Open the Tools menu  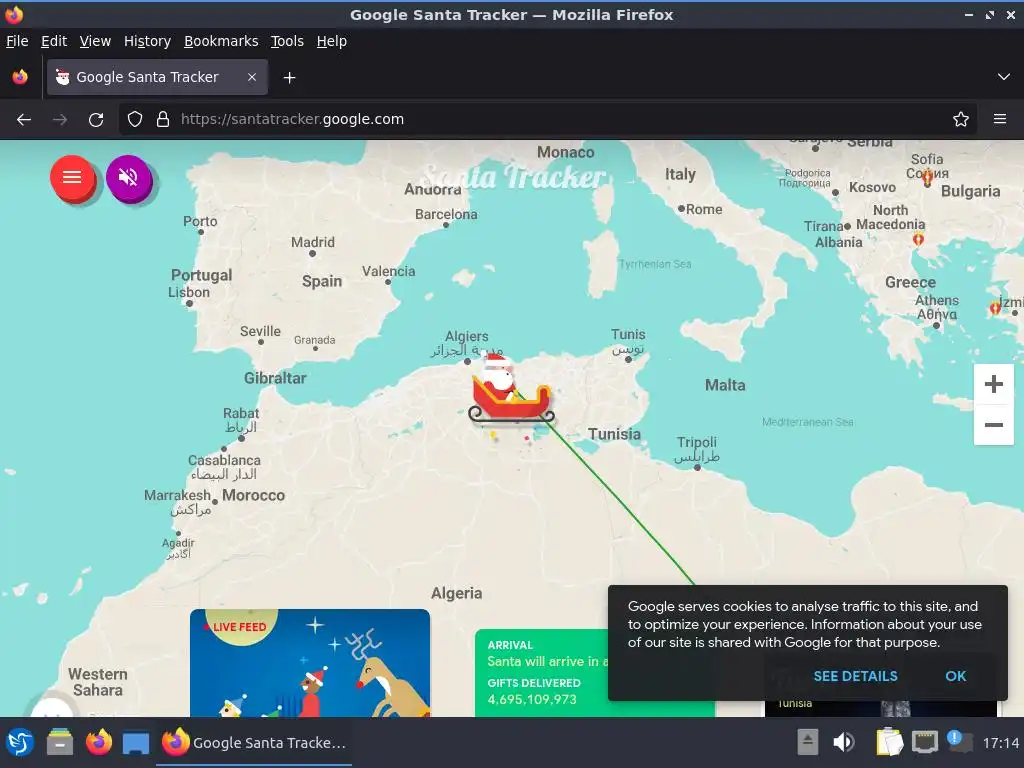pos(287,41)
